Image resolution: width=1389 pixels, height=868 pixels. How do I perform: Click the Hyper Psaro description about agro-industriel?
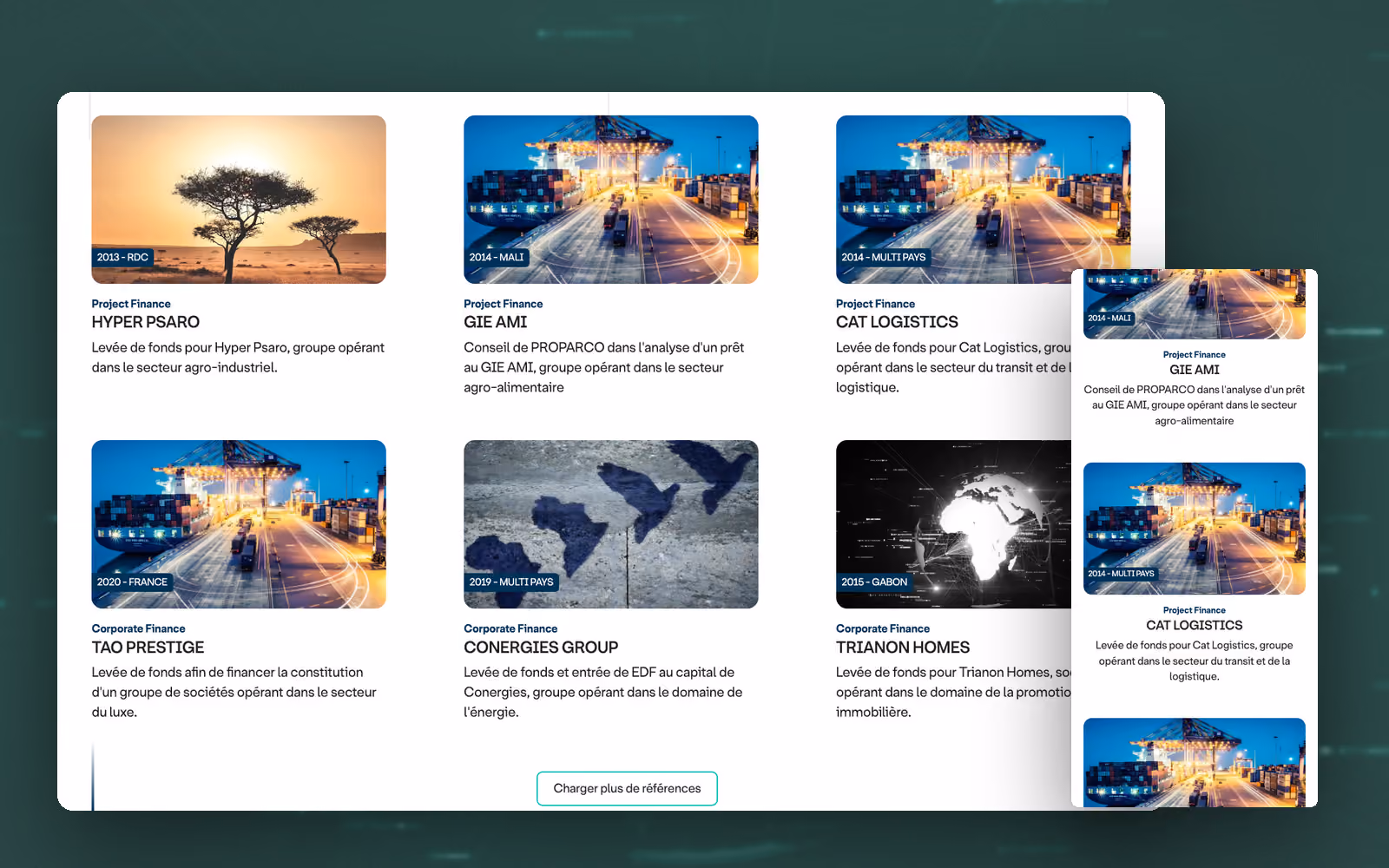pos(239,358)
